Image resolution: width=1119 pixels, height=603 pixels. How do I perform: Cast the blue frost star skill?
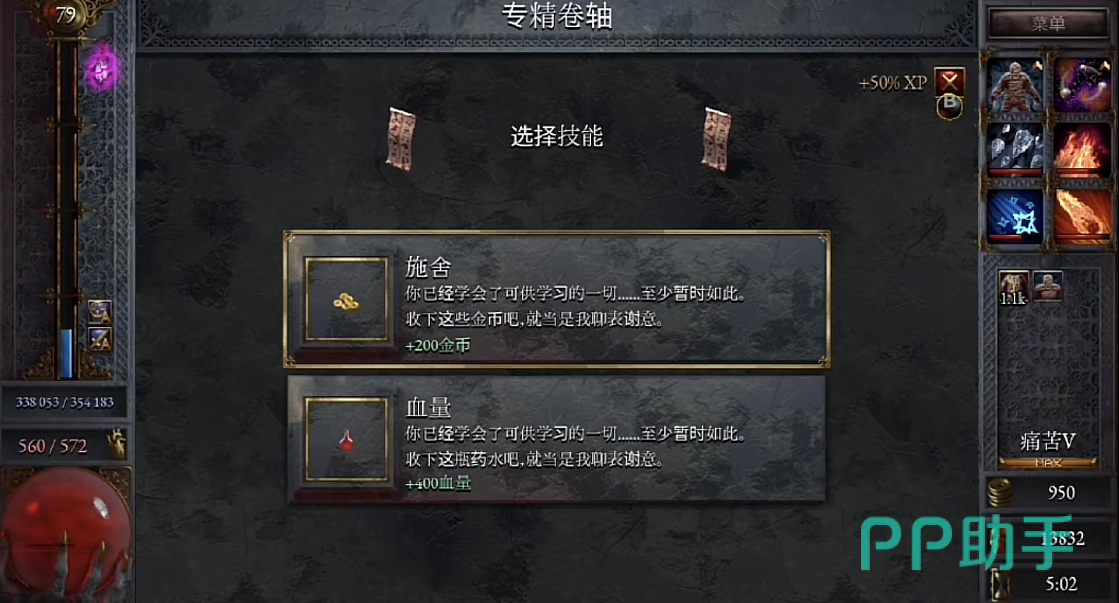[x=1015, y=217]
